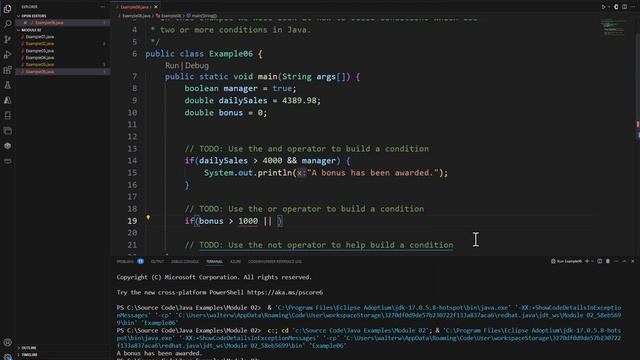The width and height of the screenshot is (640, 360).
Task: Open the Extensions view
Action: coord(7,70)
